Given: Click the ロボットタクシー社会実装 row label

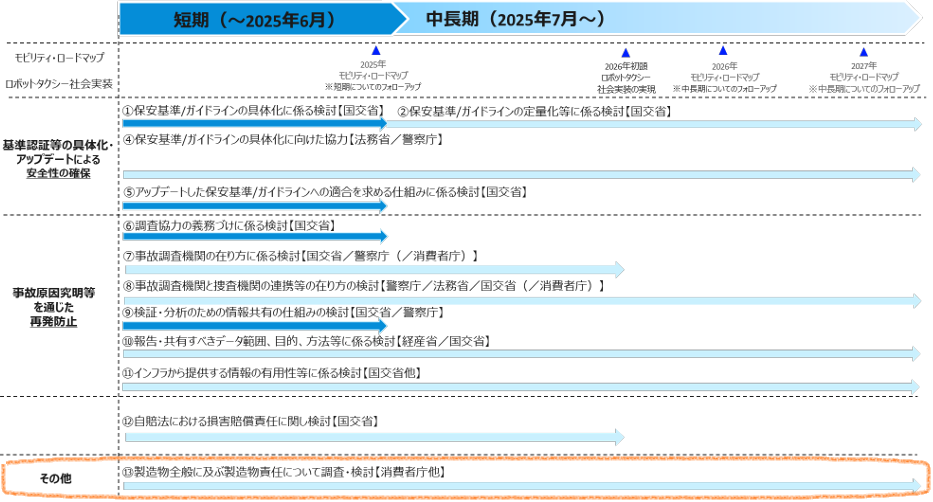Looking at the screenshot, I should click(58, 84).
